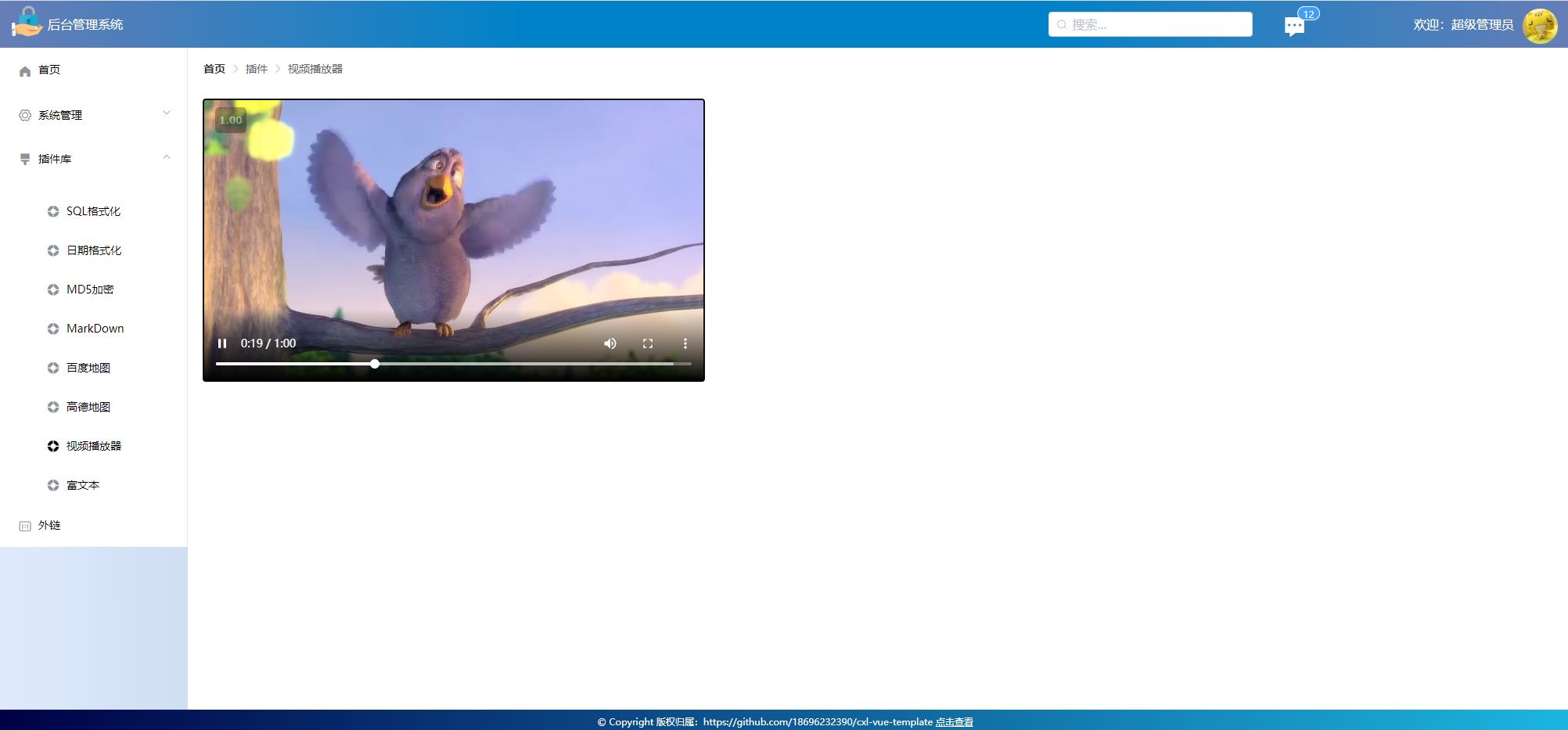Image resolution: width=1568 pixels, height=730 pixels.
Task: Open the messages notification icon
Action: coord(1295,27)
